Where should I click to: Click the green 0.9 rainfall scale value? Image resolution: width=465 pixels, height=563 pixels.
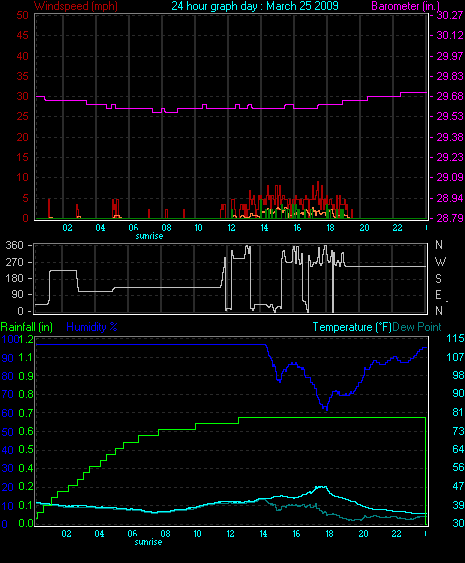[x=26, y=376]
